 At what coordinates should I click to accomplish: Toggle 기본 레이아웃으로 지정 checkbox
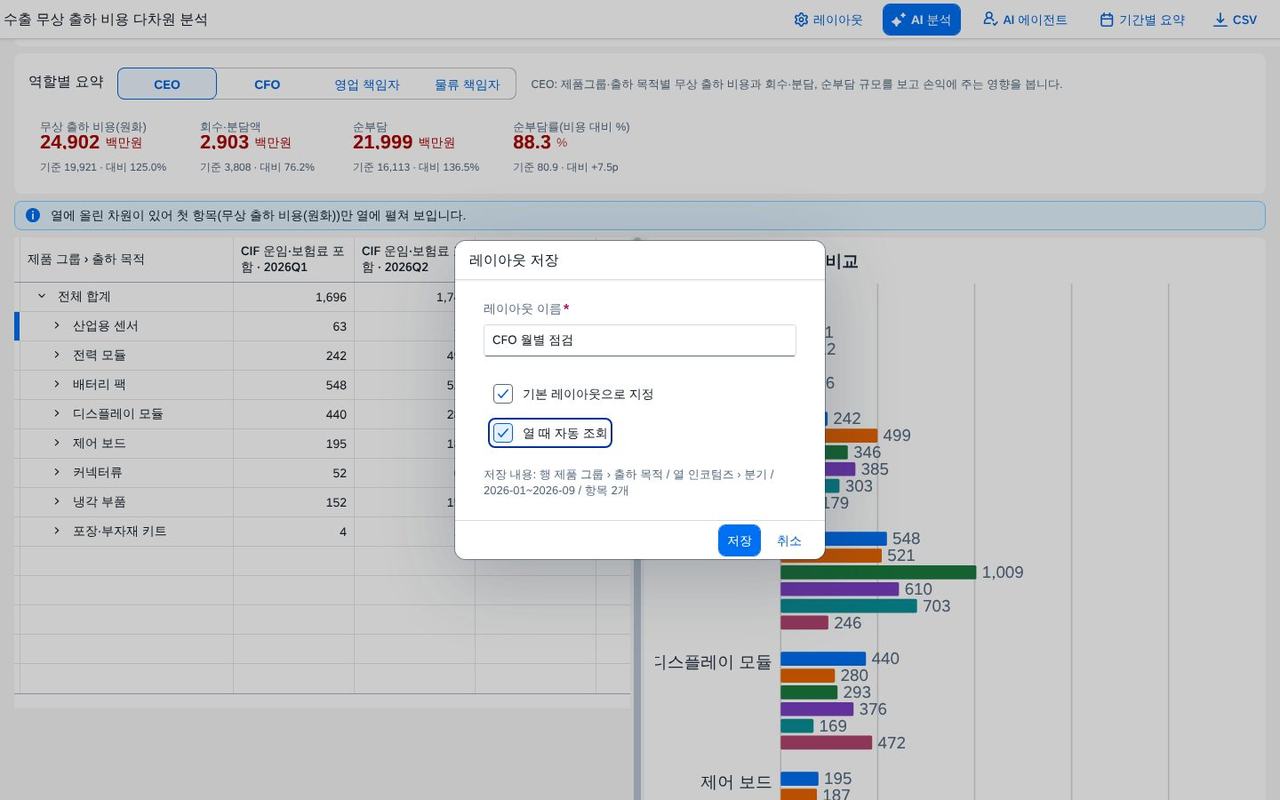tap(503, 394)
